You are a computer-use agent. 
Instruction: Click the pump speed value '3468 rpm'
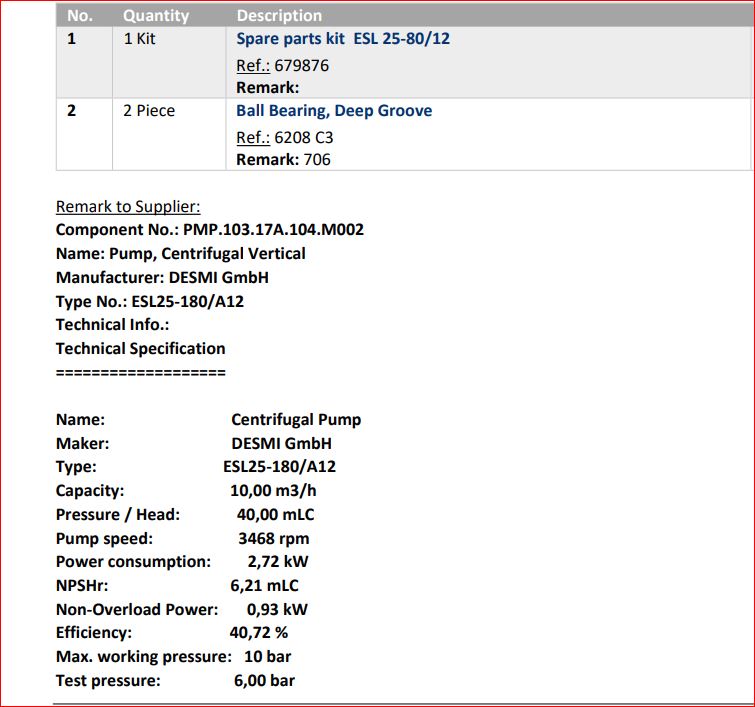tap(273, 538)
